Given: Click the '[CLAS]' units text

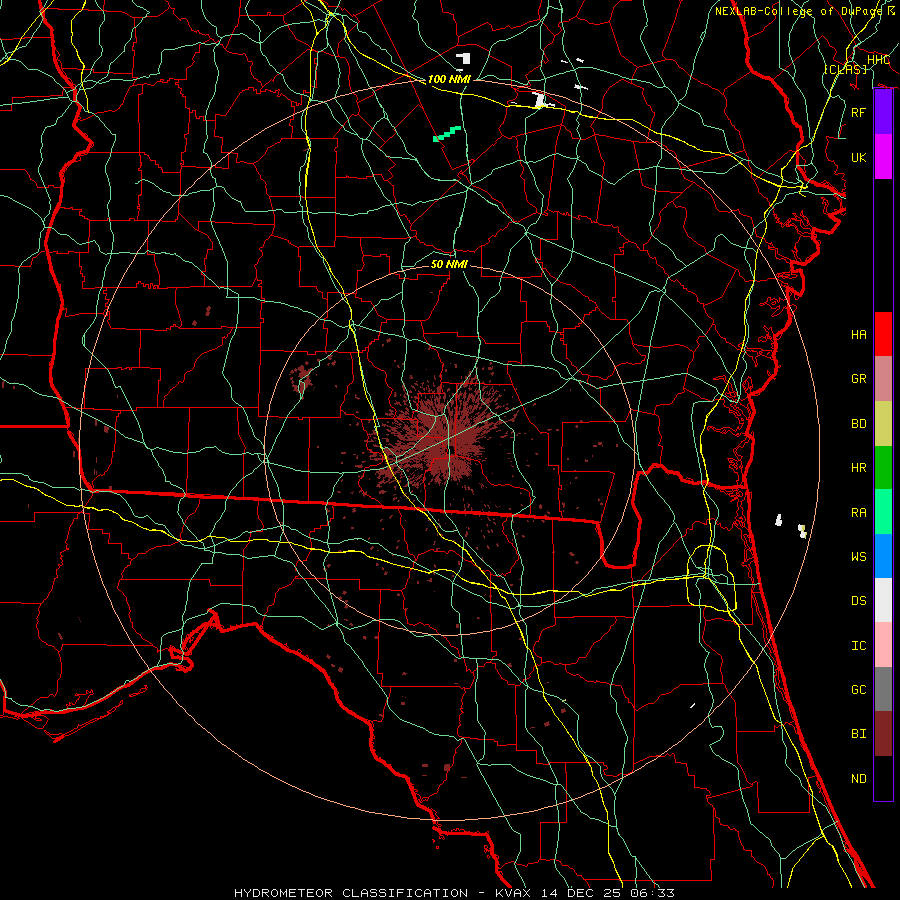Looking at the screenshot, I should pyautogui.click(x=845, y=69).
